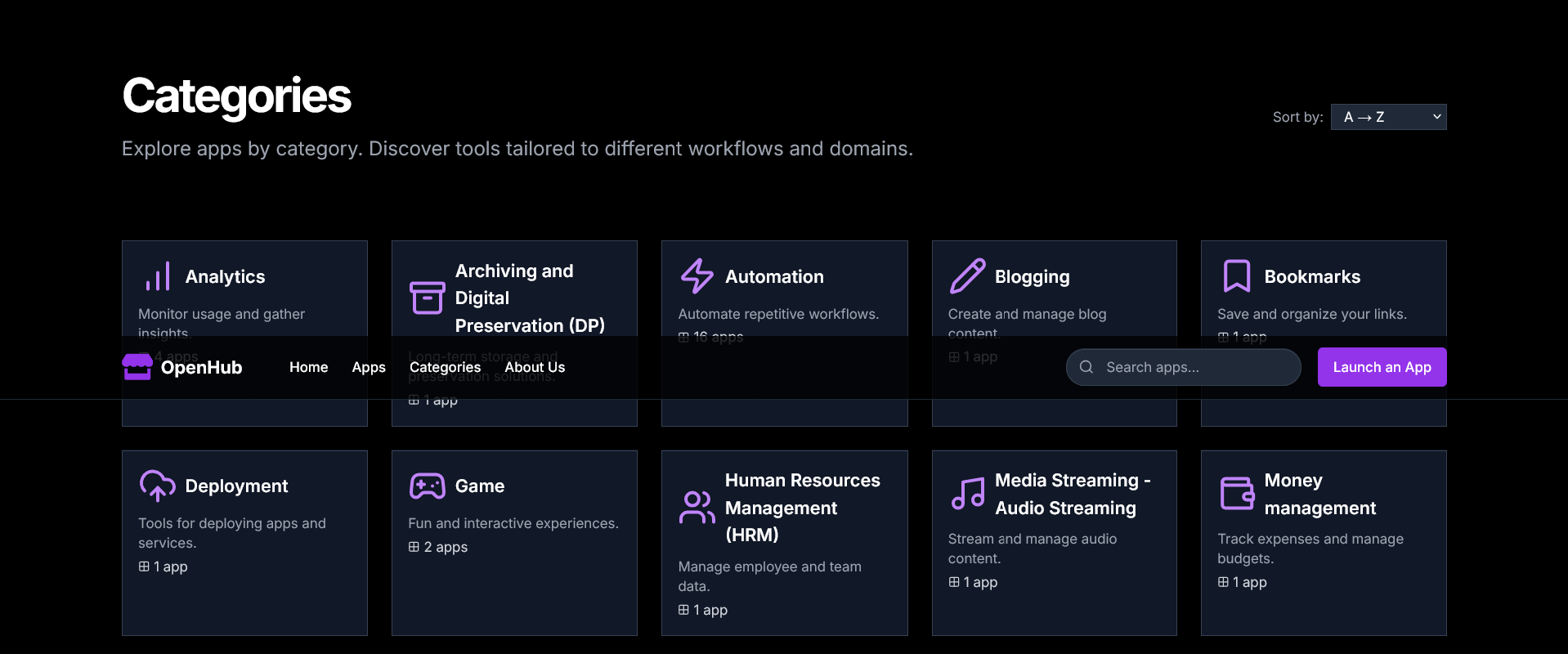This screenshot has height=654, width=1568.
Task: Open the Money management title
Action: (1320, 494)
